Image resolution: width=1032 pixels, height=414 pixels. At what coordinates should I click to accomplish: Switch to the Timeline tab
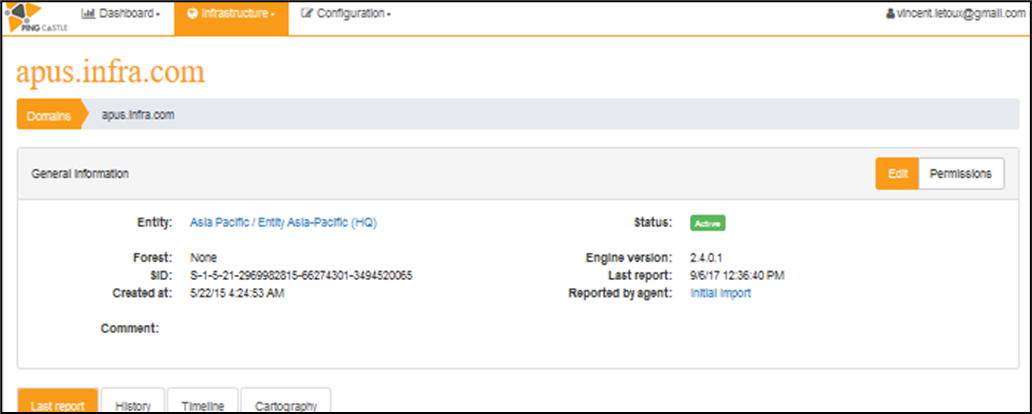[203, 401]
